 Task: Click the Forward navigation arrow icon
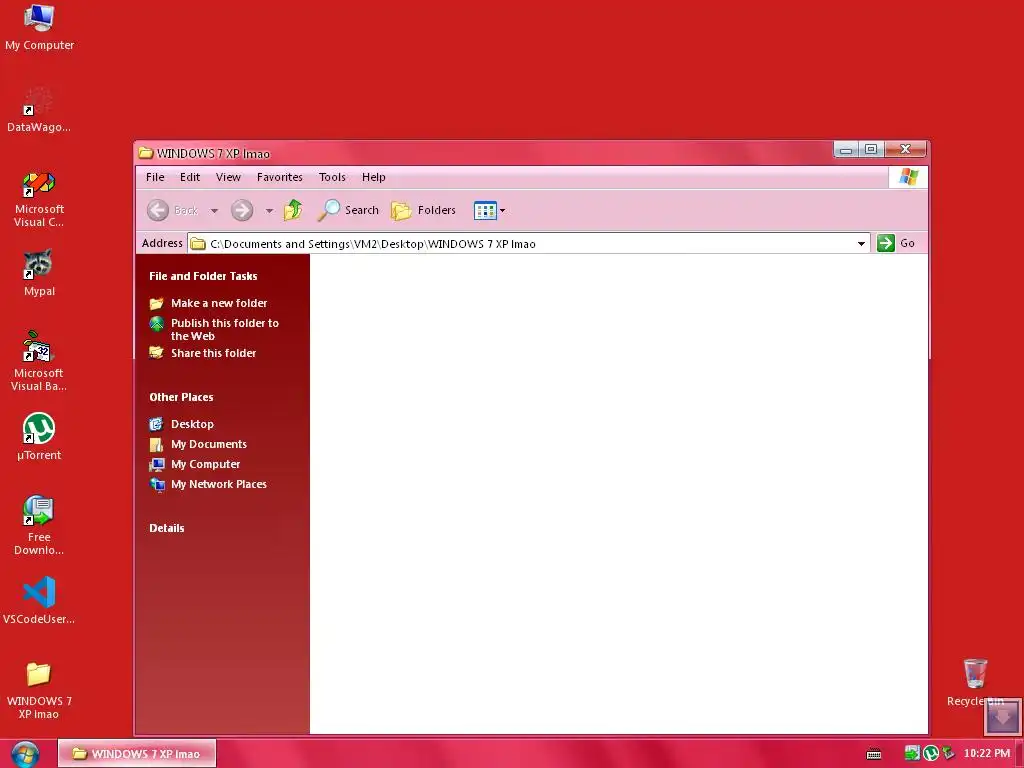tap(242, 210)
